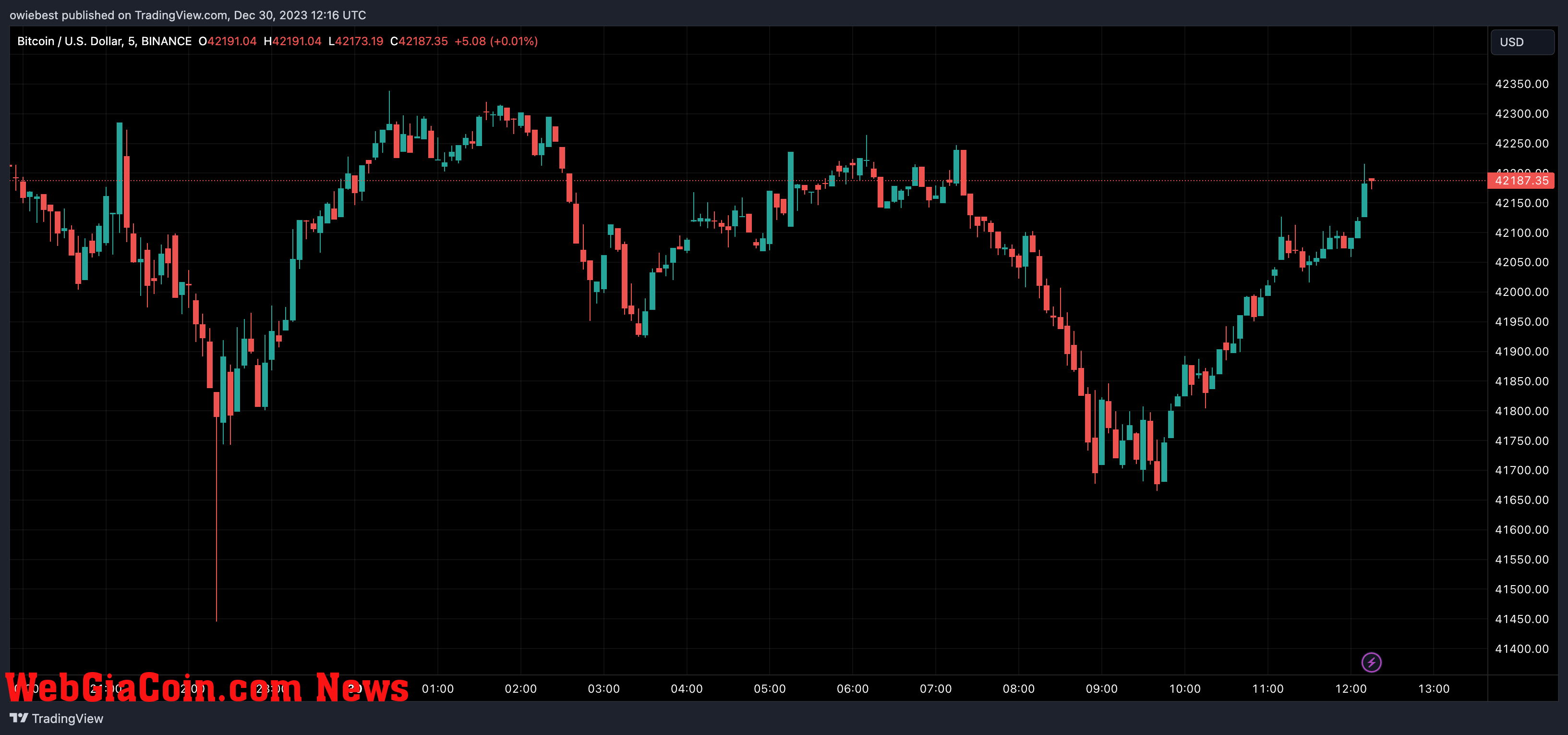Click the 42250.00 price axis label

click(x=1522, y=144)
